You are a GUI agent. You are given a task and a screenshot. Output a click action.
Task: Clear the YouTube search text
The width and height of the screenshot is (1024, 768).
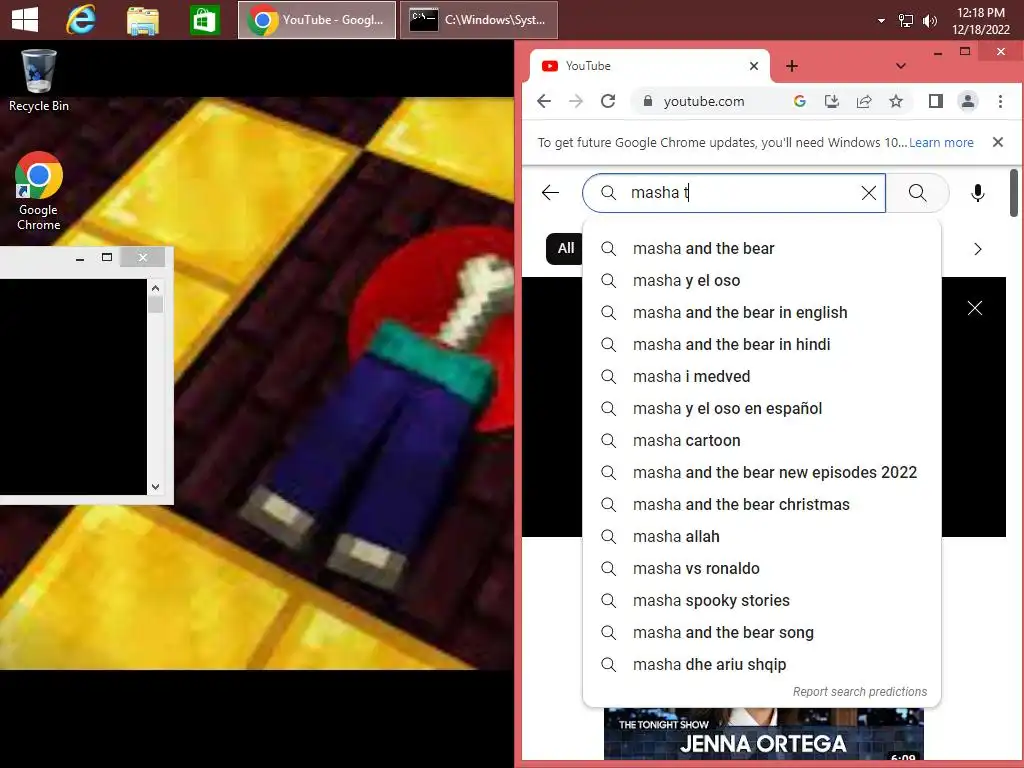pyautogui.click(x=869, y=193)
